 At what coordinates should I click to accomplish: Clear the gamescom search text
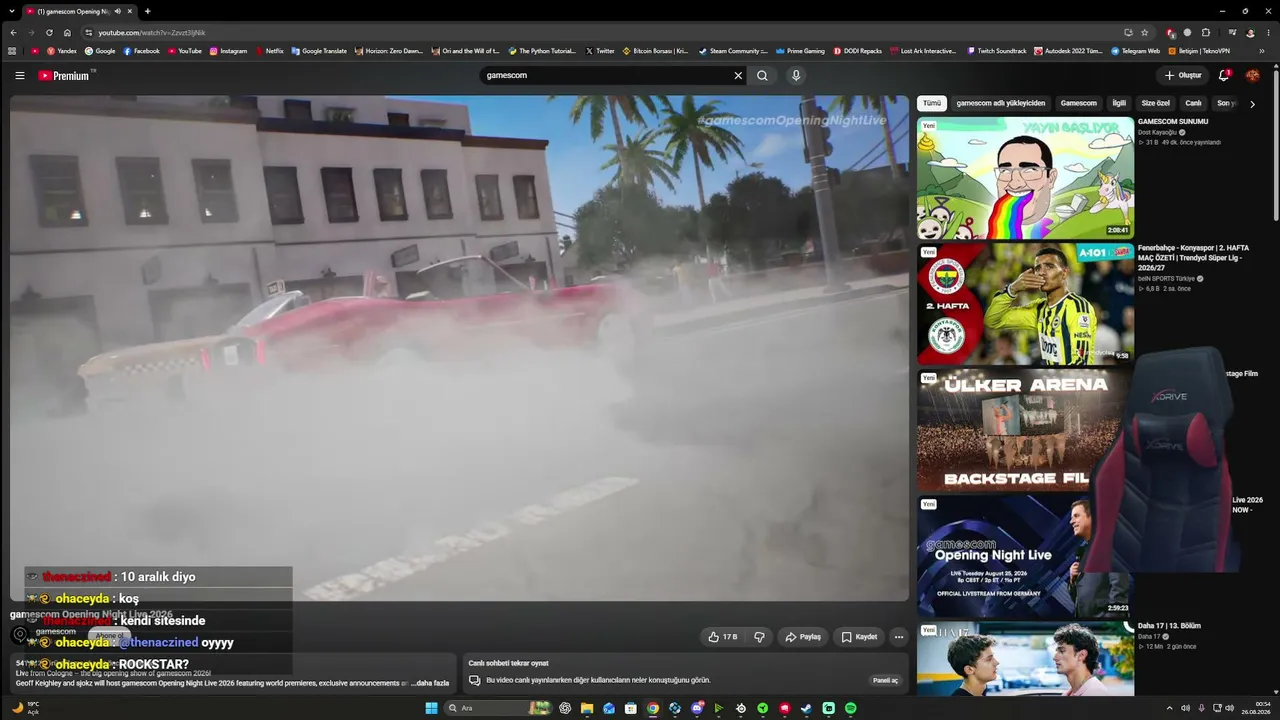pyautogui.click(x=738, y=75)
